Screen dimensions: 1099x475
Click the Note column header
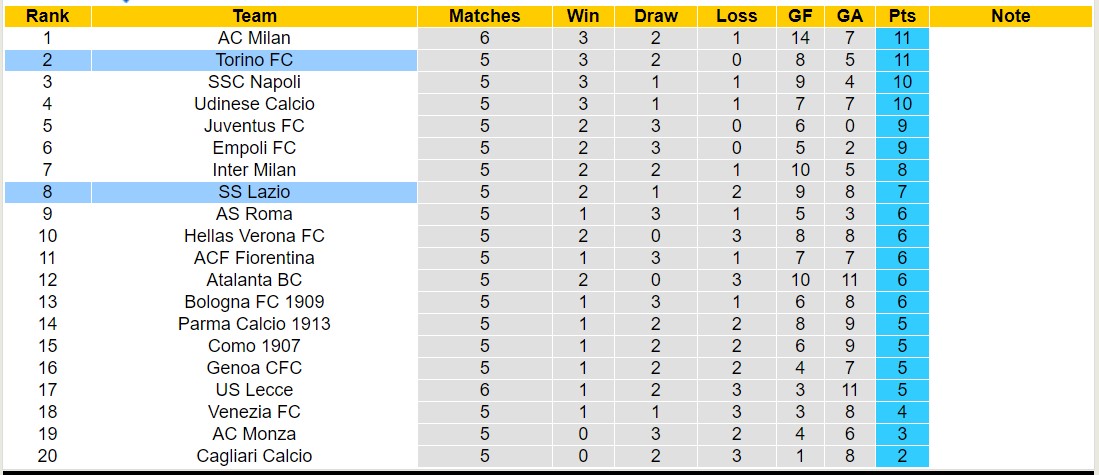coord(1010,16)
